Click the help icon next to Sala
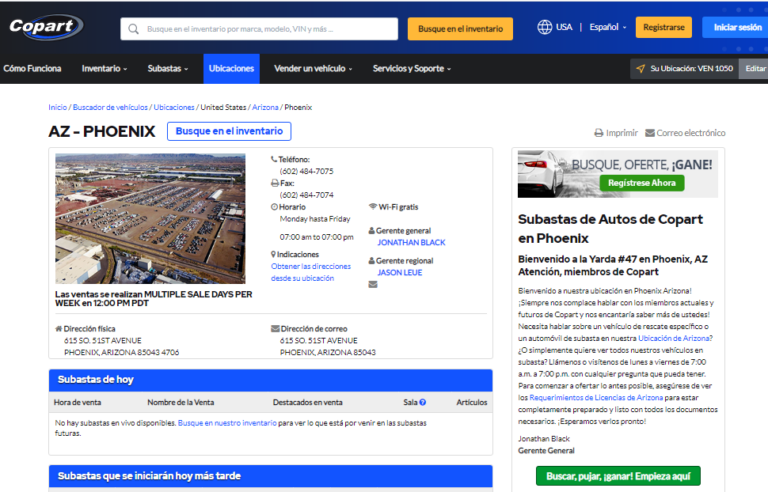Screen dimensions: 768x492 click(x=422, y=402)
